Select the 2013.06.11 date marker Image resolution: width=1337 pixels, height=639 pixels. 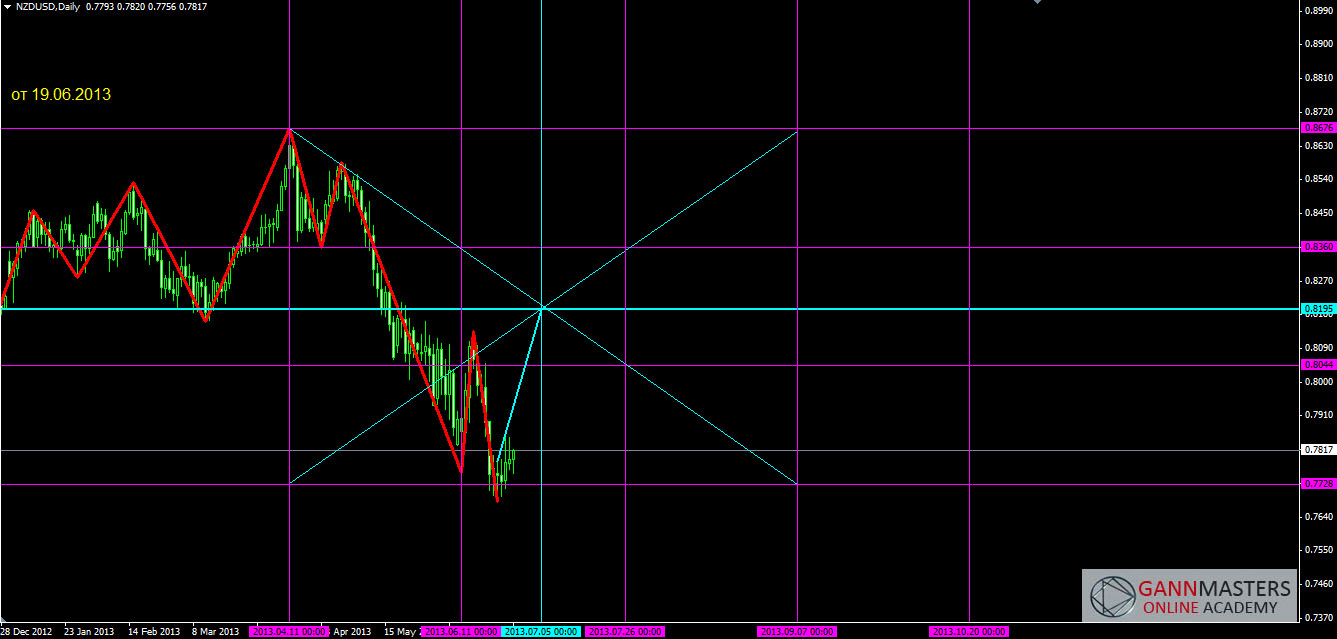click(x=461, y=632)
